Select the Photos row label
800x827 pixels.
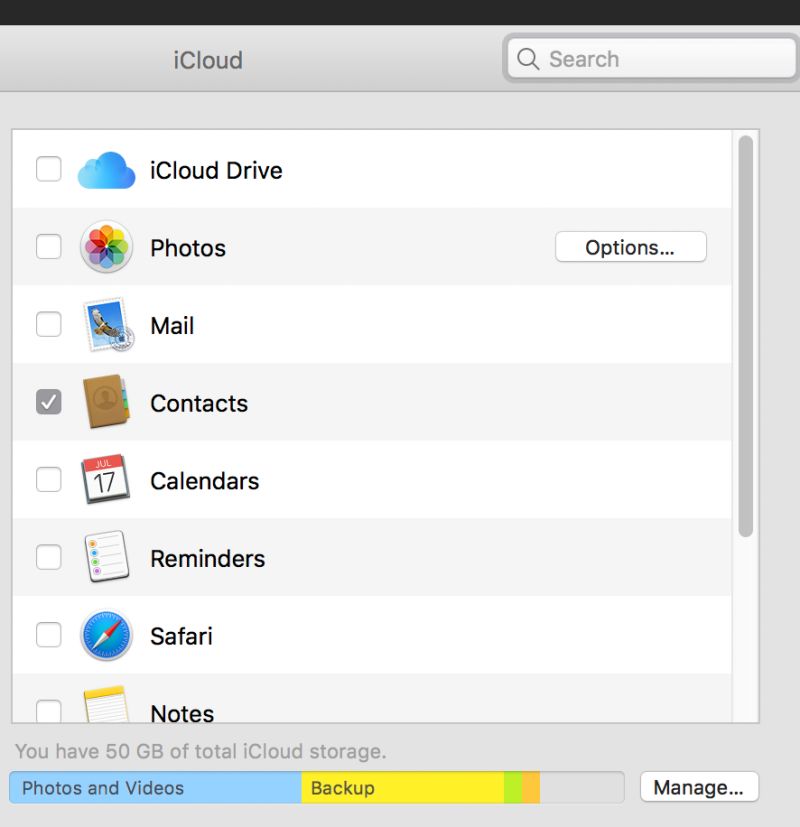pos(188,248)
